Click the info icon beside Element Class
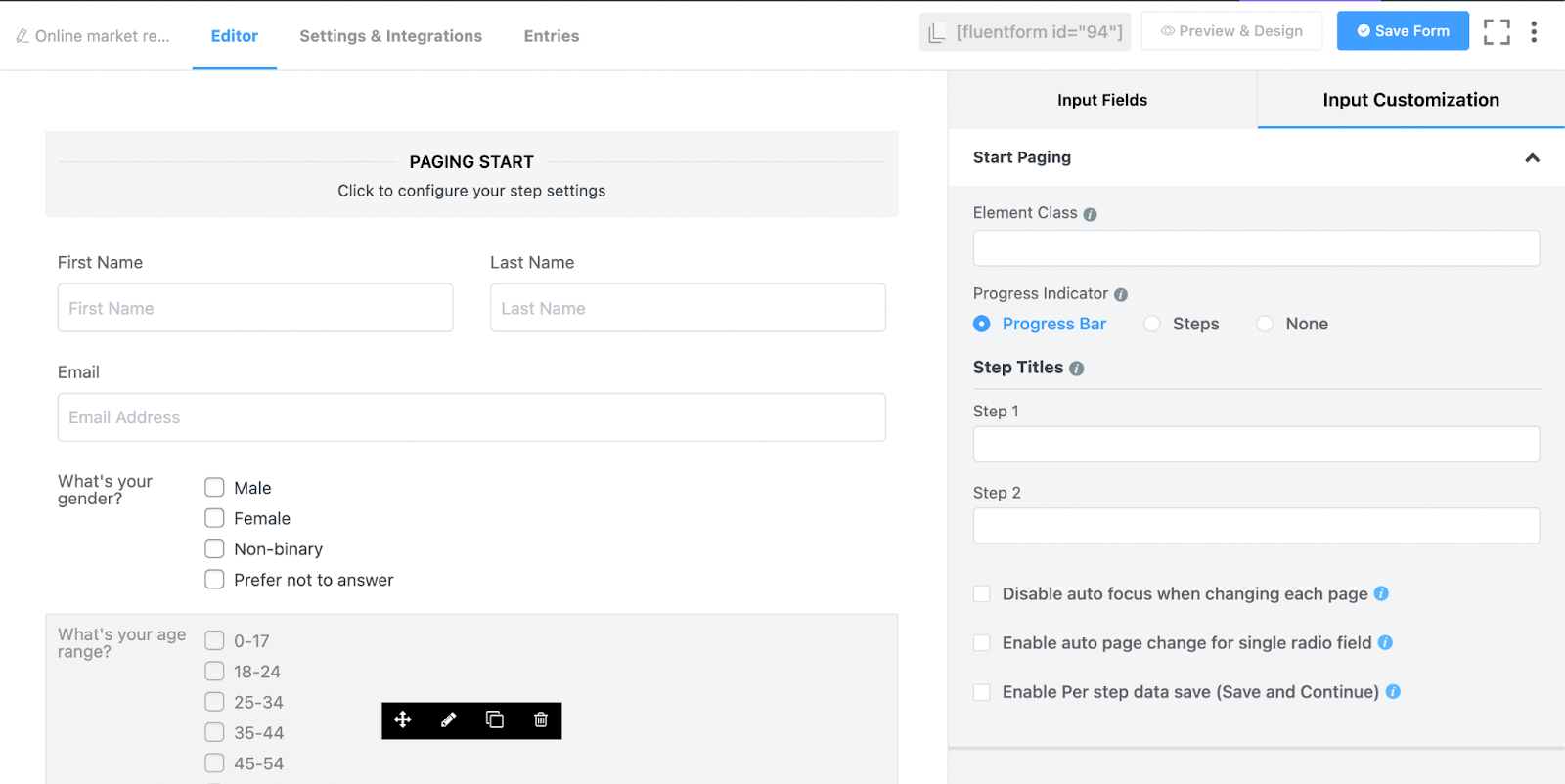 1090,214
